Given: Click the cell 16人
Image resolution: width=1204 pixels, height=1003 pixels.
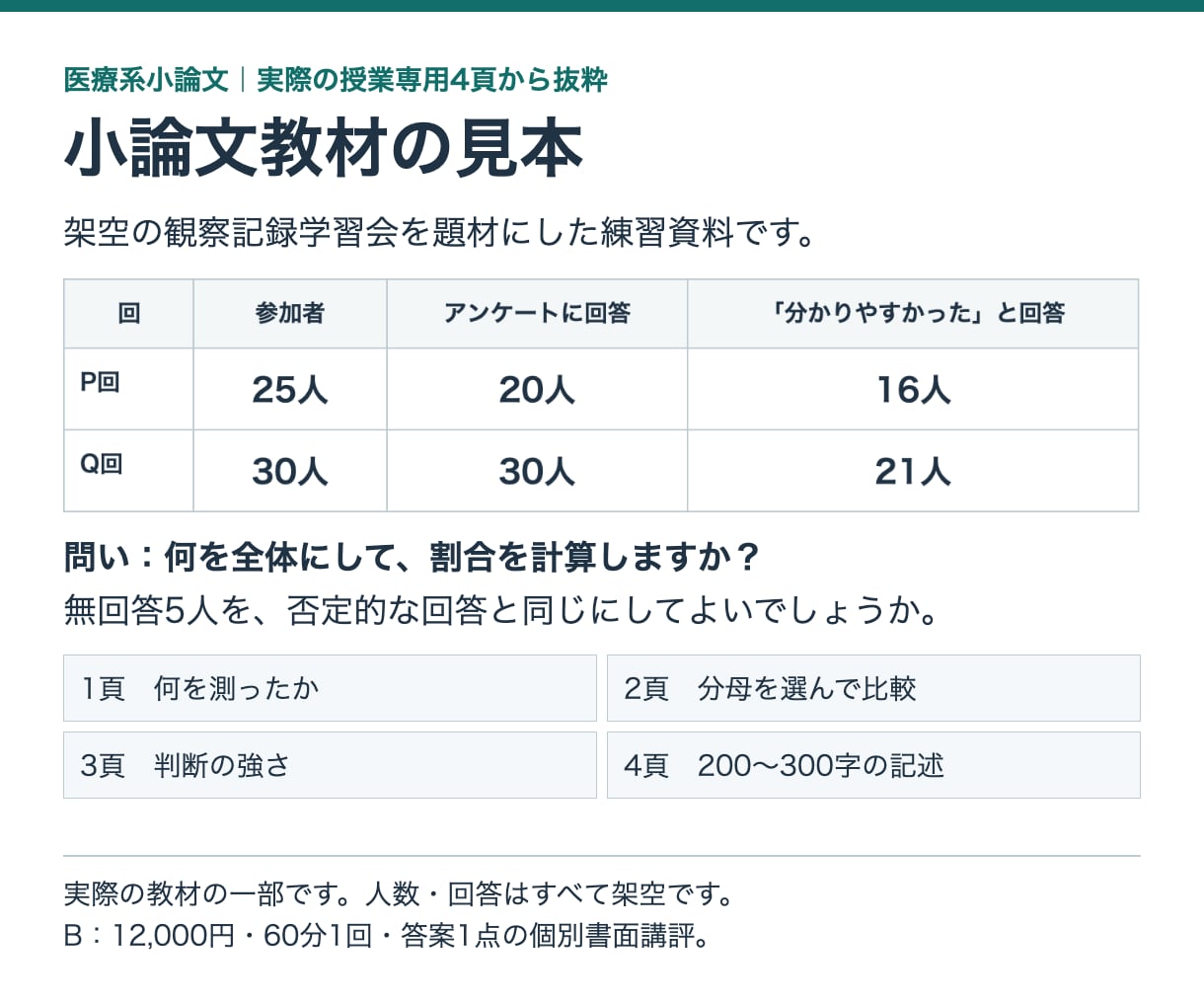Looking at the screenshot, I should click(914, 390).
